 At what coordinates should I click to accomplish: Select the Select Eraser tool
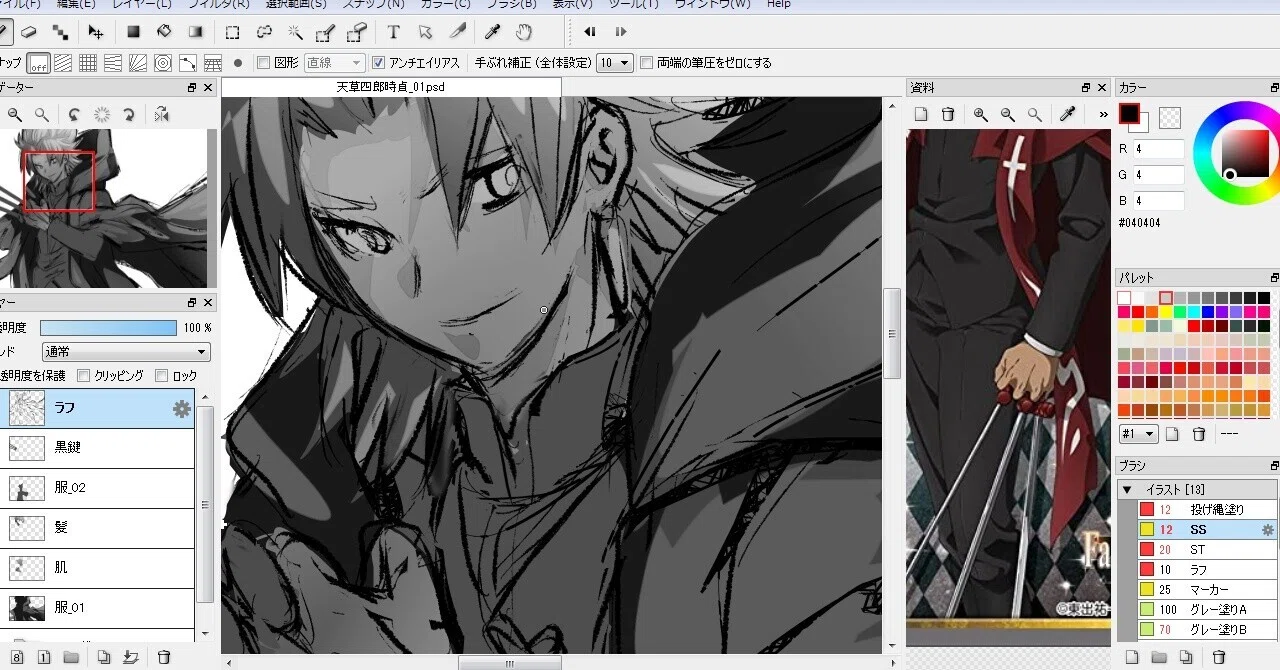pyautogui.click(x=357, y=32)
